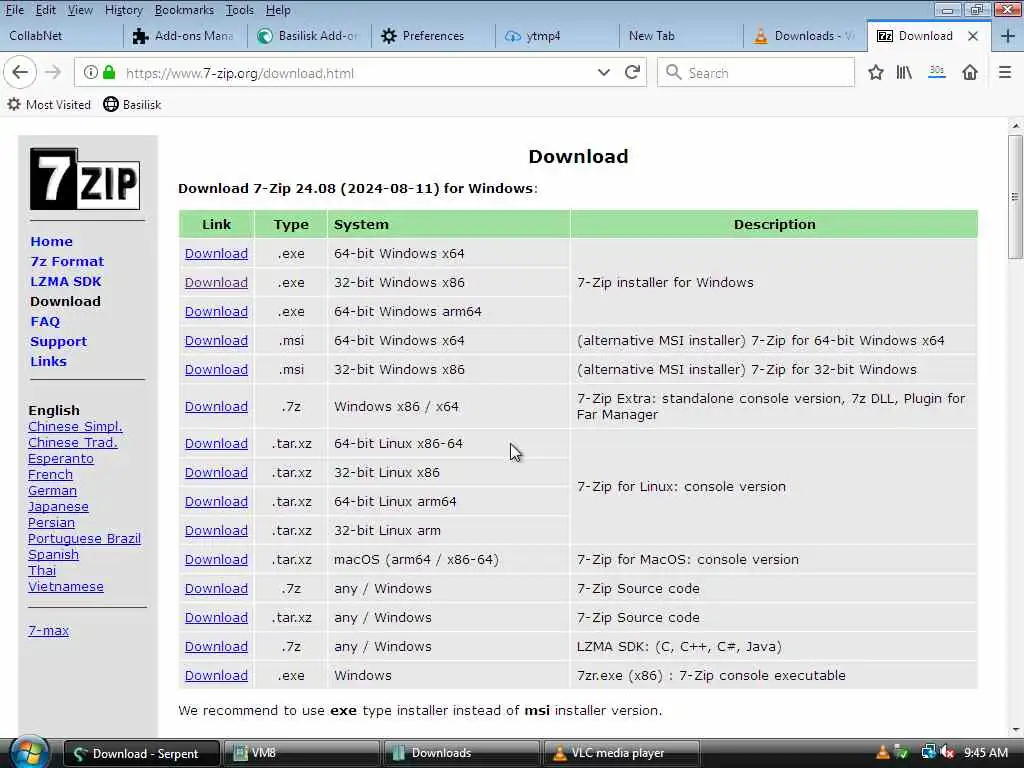1024x768 pixels.
Task: Download the LZMA SDK .7z
Action: pos(216,646)
